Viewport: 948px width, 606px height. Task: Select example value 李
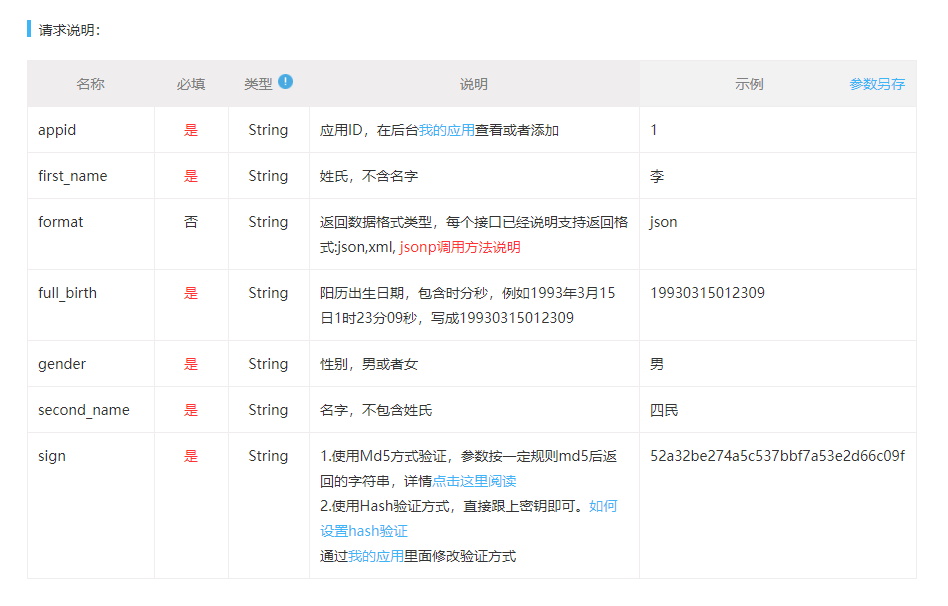(x=657, y=176)
